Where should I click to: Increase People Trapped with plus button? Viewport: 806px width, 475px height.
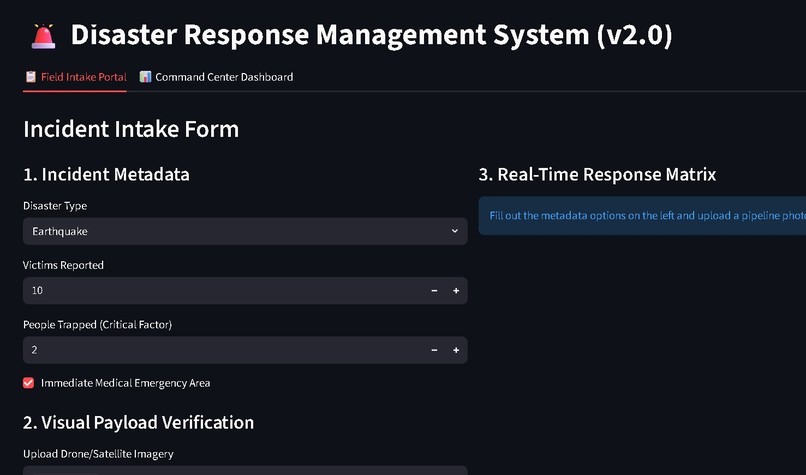[456, 350]
